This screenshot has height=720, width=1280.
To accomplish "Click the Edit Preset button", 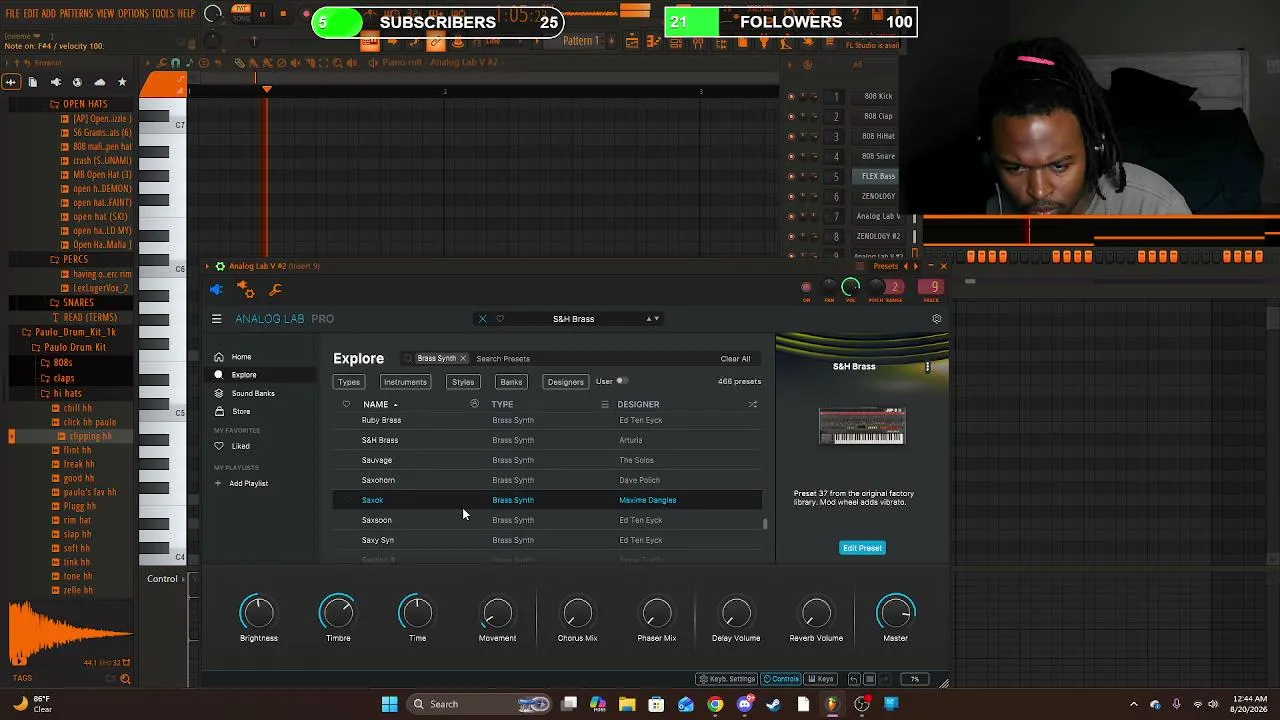I will [x=862, y=548].
